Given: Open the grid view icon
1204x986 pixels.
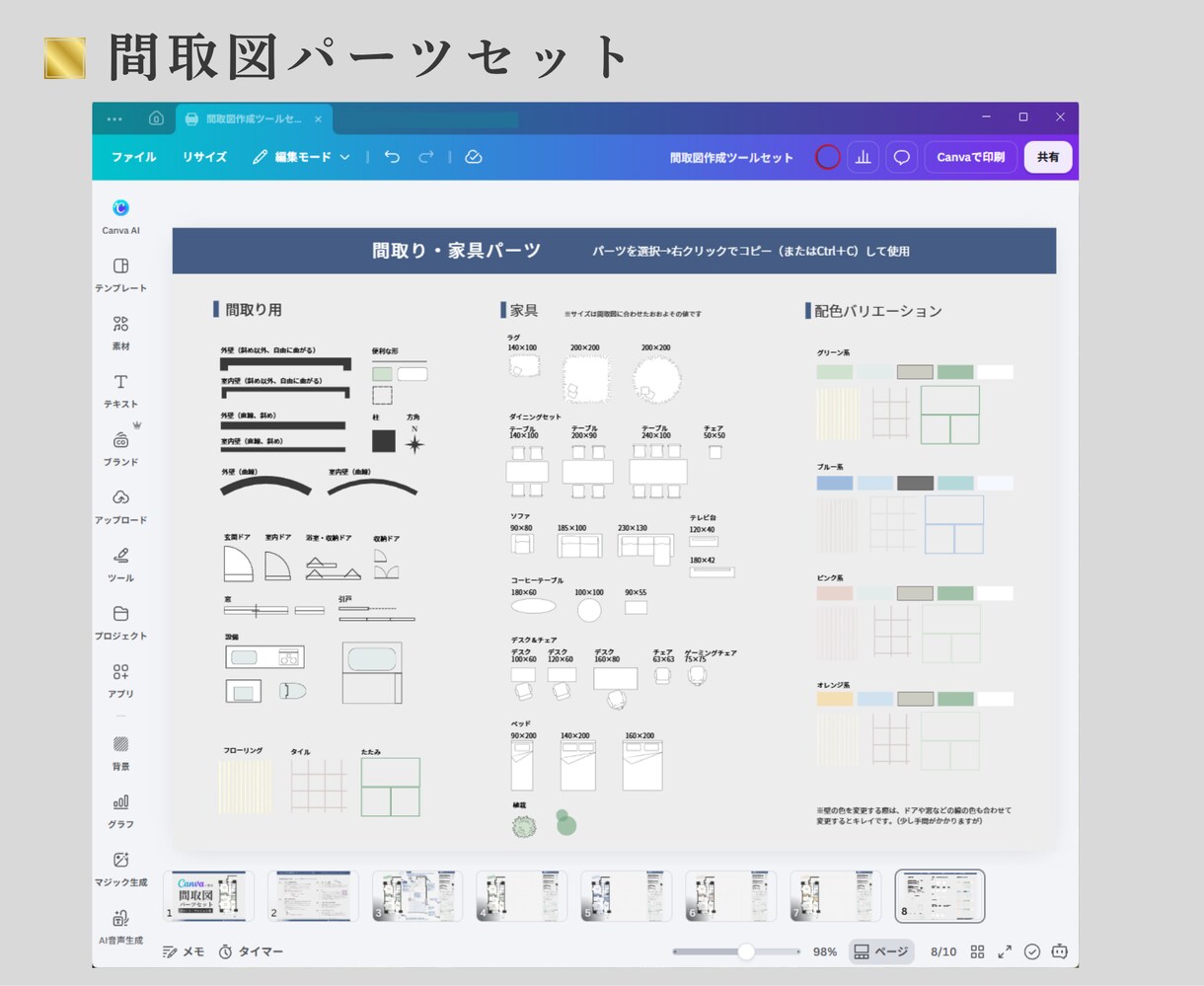Looking at the screenshot, I should pyautogui.click(x=977, y=951).
